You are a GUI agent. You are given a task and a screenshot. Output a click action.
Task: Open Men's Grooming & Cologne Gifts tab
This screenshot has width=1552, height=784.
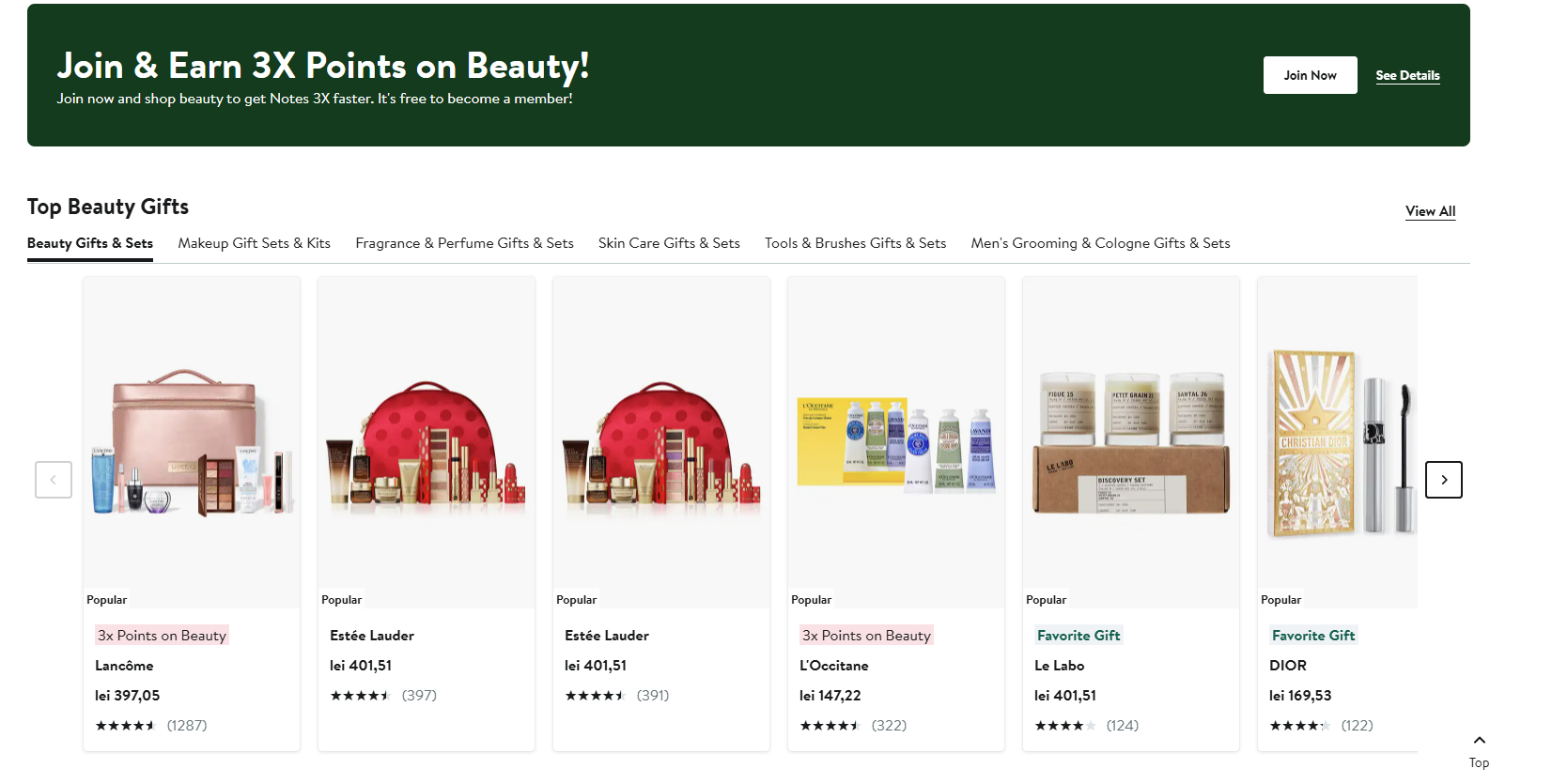tap(1100, 243)
